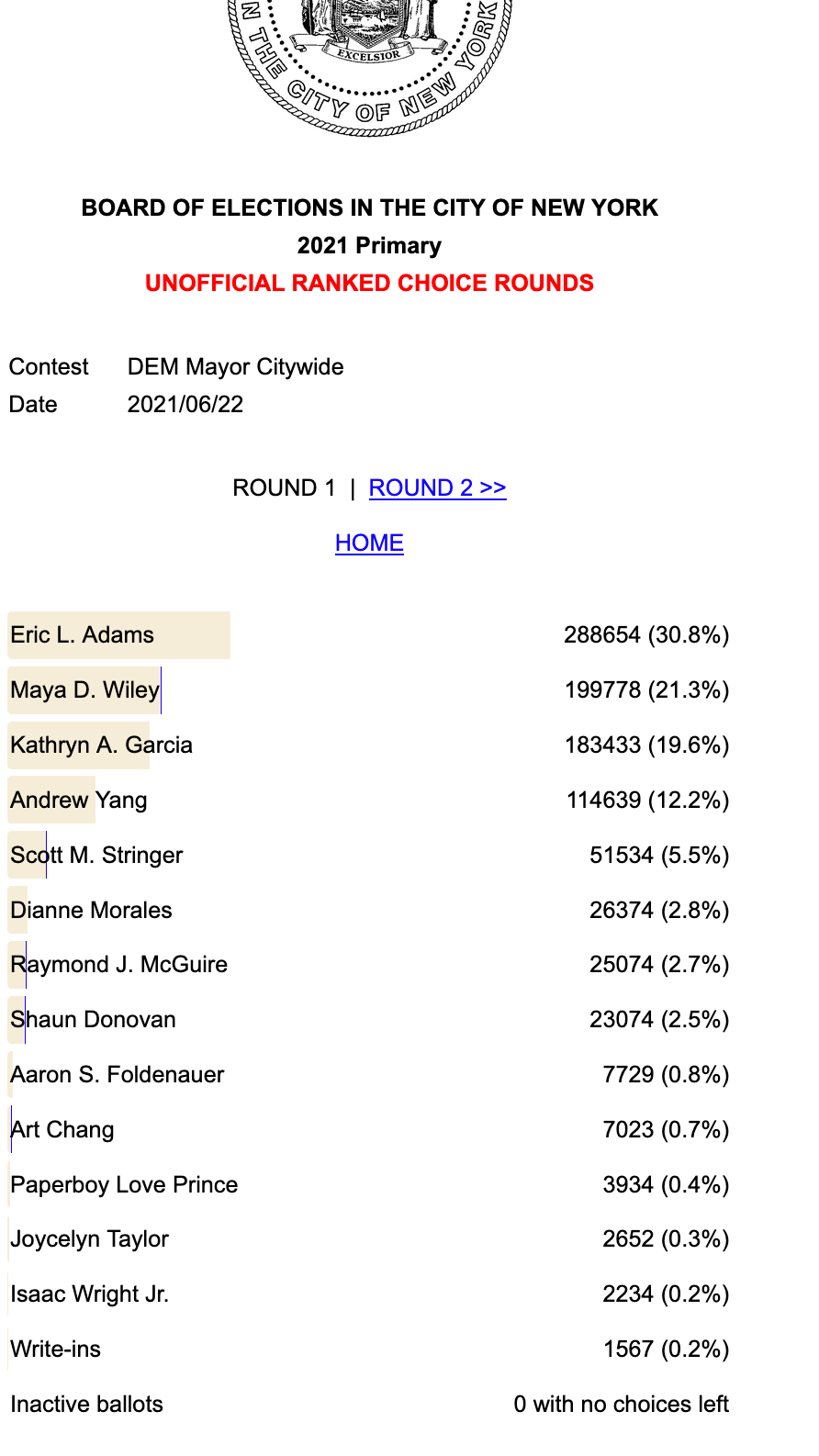Screen dimensions: 819x1456
Task: Select the Paperboy Love Prince row
Action: click(x=369, y=1184)
